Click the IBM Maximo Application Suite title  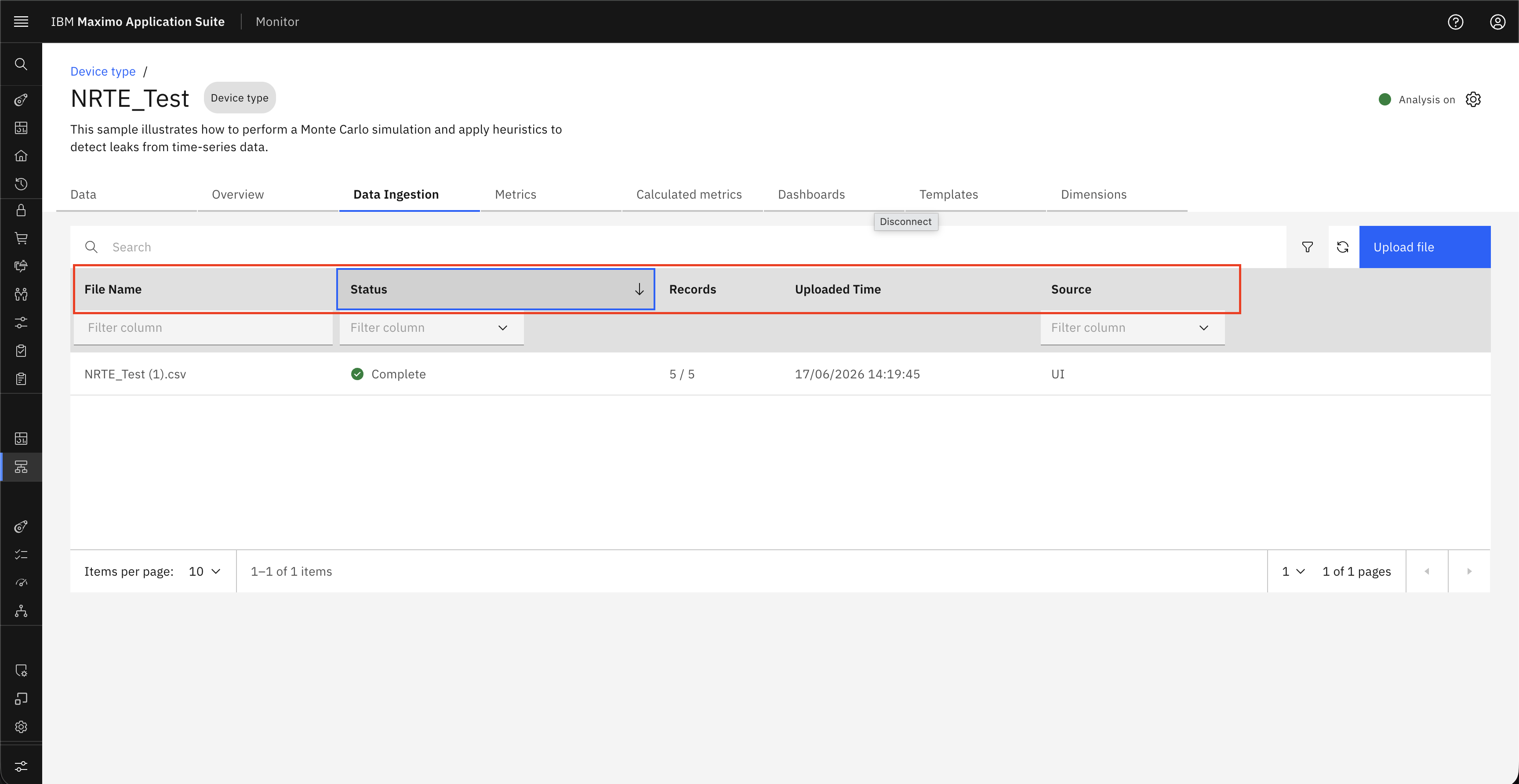coord(138,21)
